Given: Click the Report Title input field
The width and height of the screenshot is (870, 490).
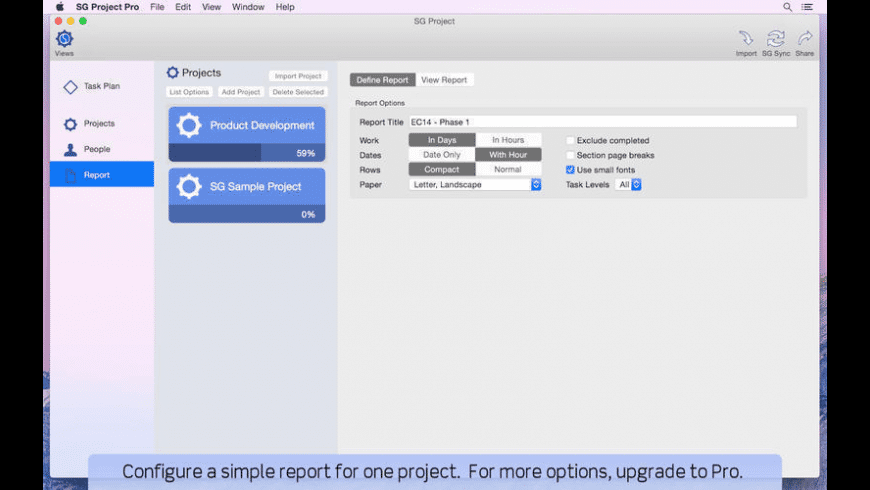Looking at the screenshot, I should pyautogui.click(x=603, y=122).
